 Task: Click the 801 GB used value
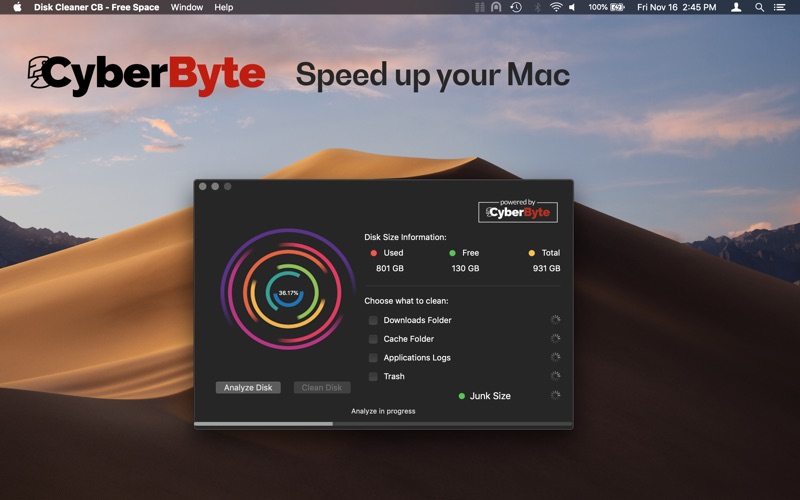(390, 268)
